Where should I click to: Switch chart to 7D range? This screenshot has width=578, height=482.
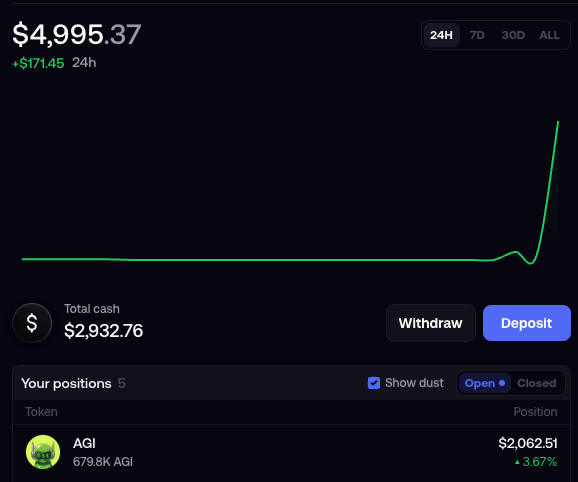point(477,35)
